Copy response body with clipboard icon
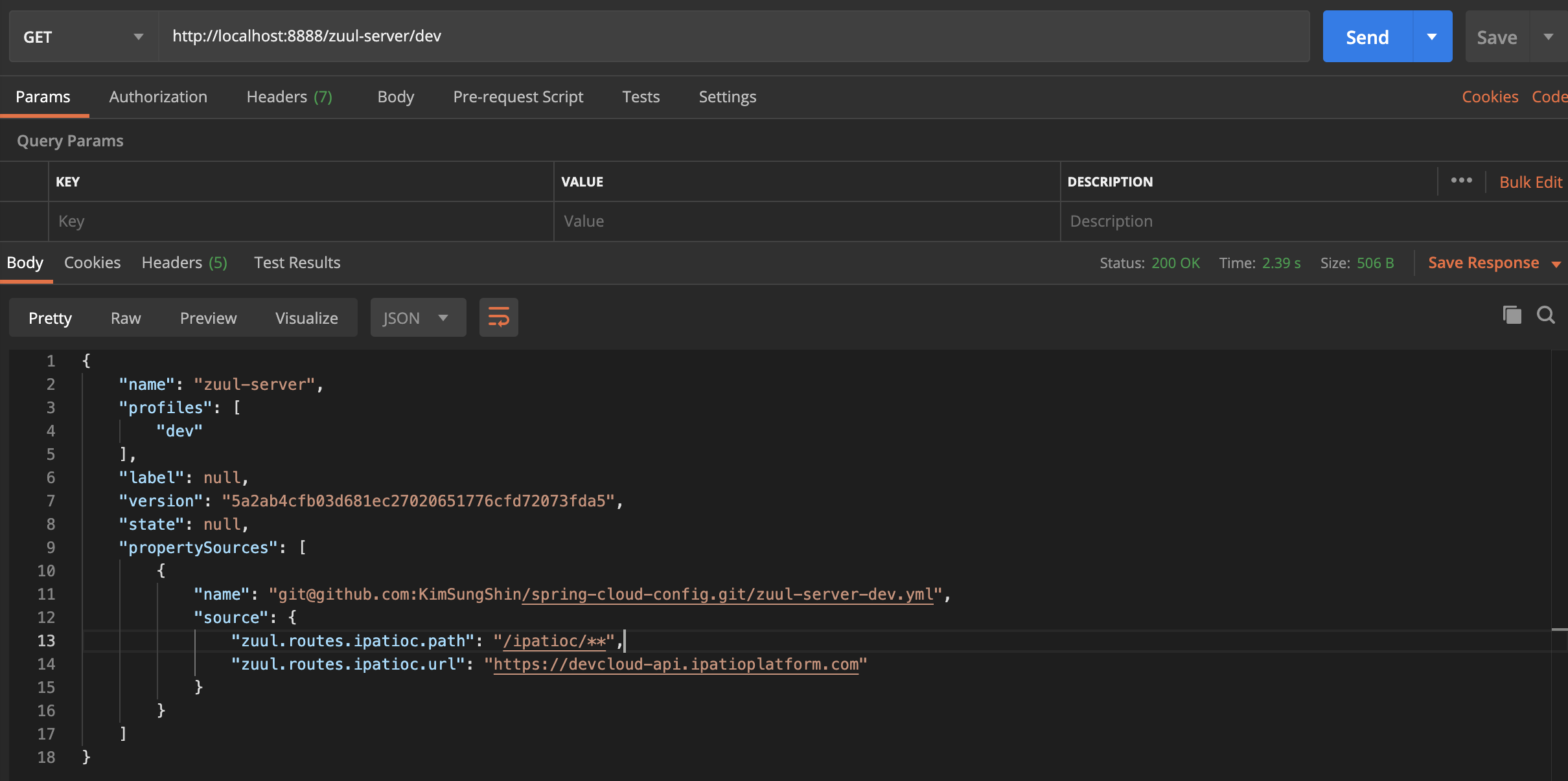This screenshot has height=781, width=1568. (x=1512, y=315)
